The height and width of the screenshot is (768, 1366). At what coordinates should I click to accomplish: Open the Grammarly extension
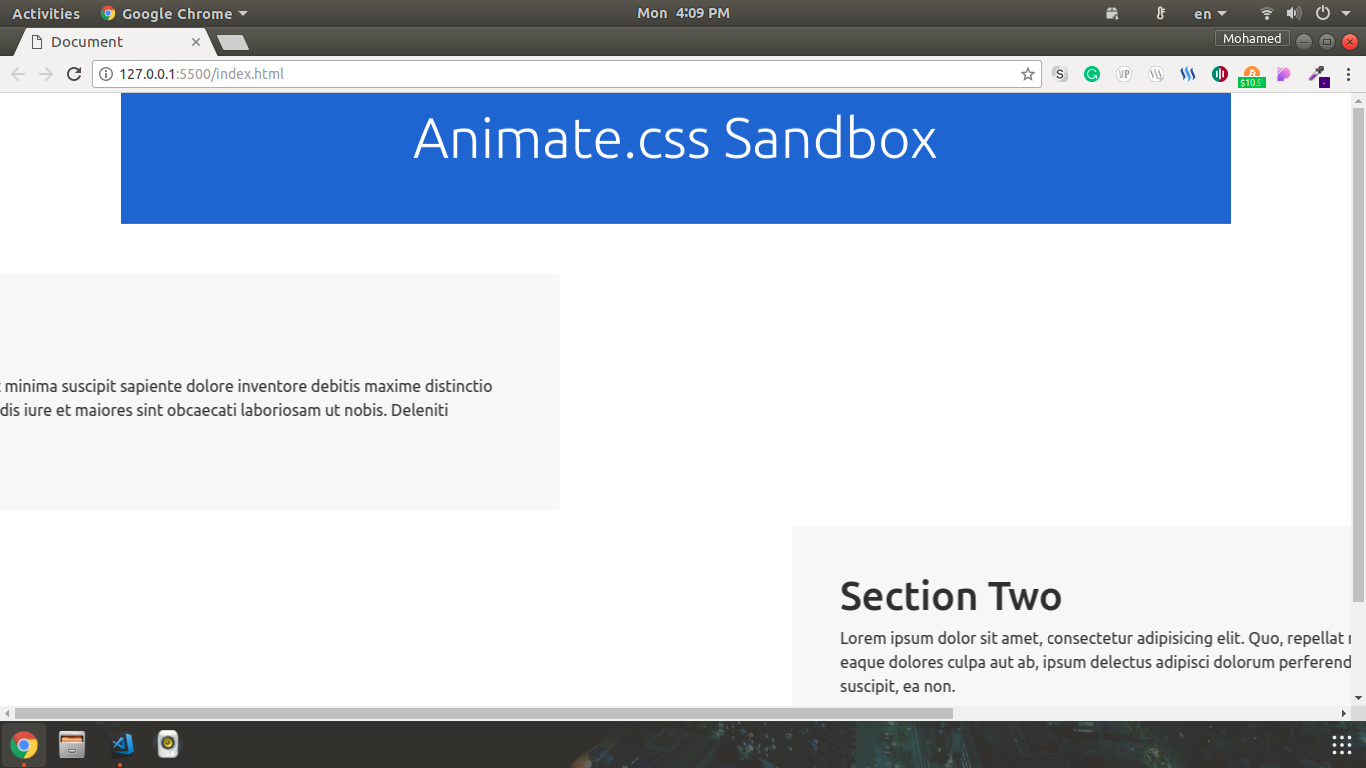[x=1092, y=74]
